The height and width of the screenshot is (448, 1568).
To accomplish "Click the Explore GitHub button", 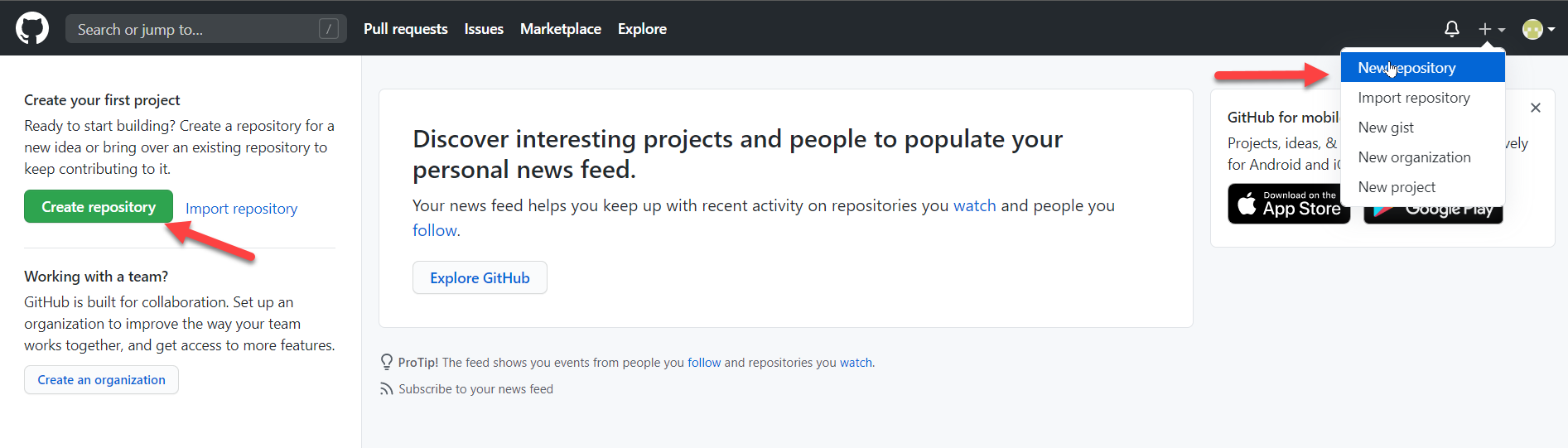I will (x=480, y=278).
